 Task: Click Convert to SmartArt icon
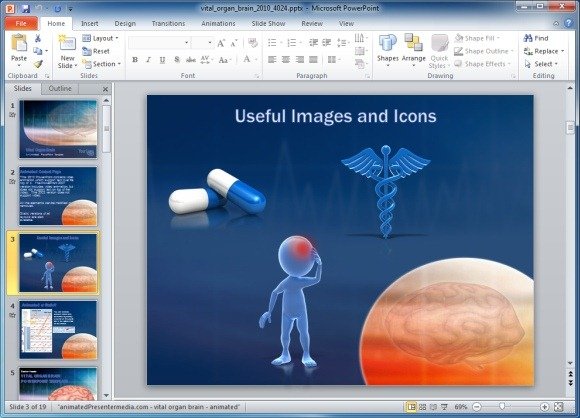(x=361, y=64)
